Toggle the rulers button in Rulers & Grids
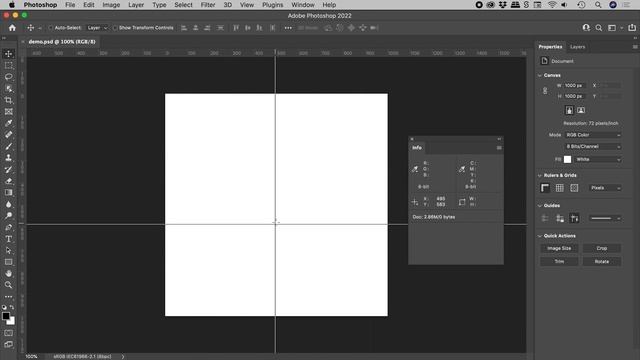Screen dimensions: 640x360 point(545,188)
